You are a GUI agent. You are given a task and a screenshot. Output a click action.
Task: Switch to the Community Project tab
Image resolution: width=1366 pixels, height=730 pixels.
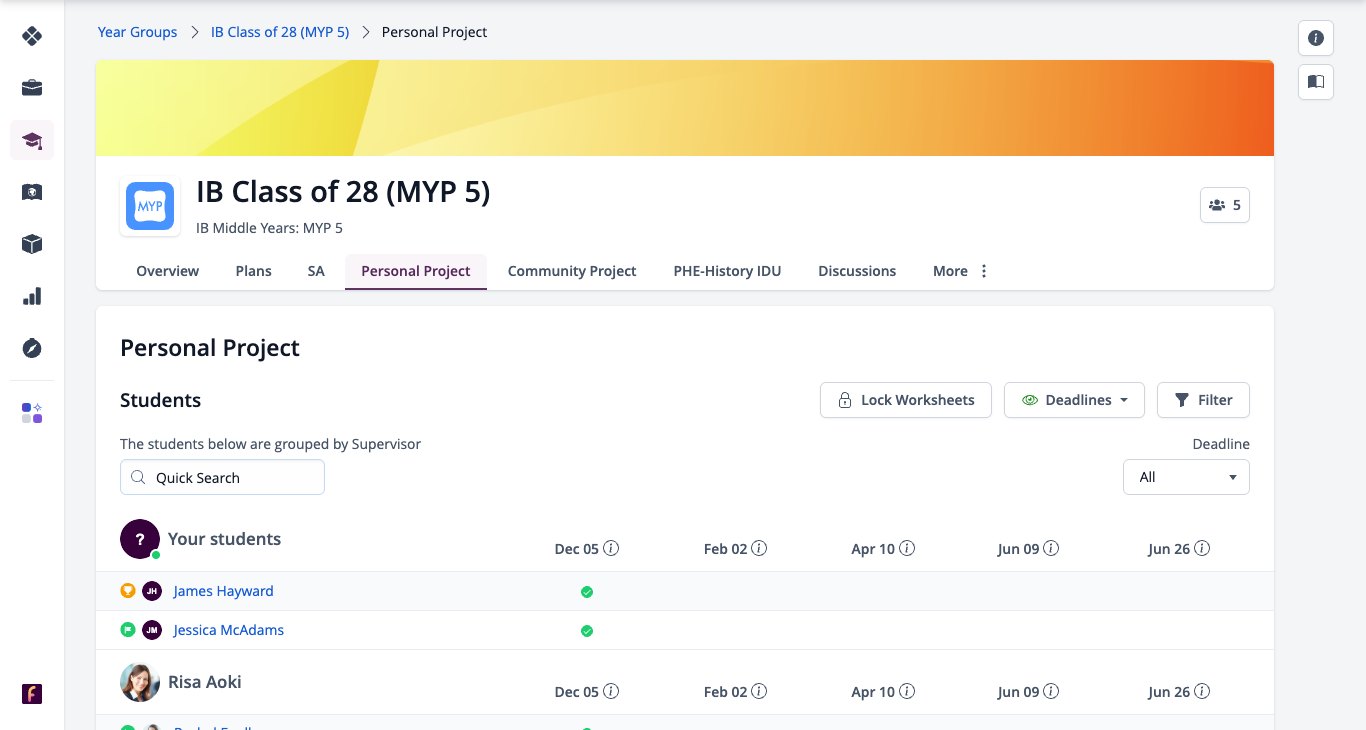click(x=572, y=271)
